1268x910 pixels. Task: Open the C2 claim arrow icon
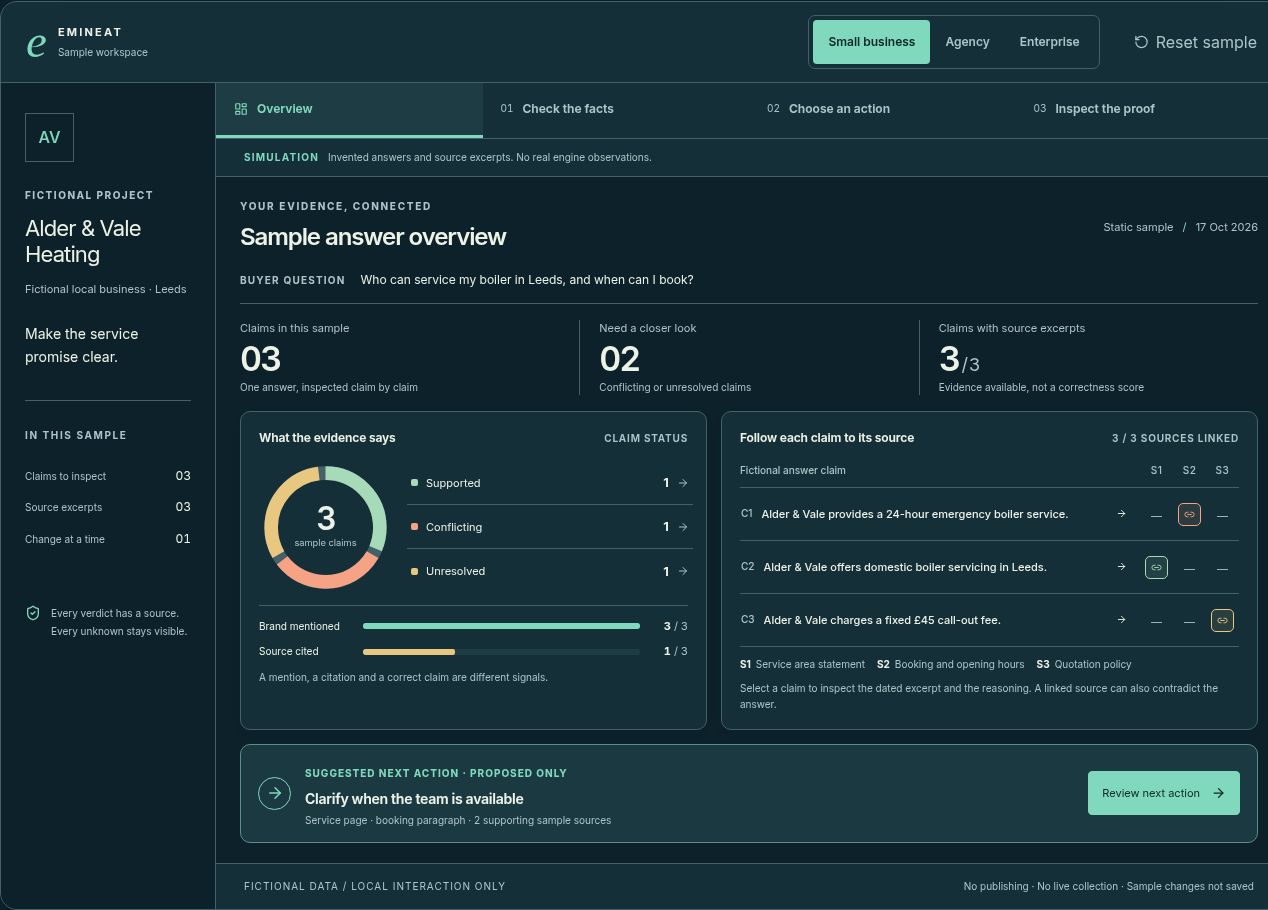point(1121,567)
